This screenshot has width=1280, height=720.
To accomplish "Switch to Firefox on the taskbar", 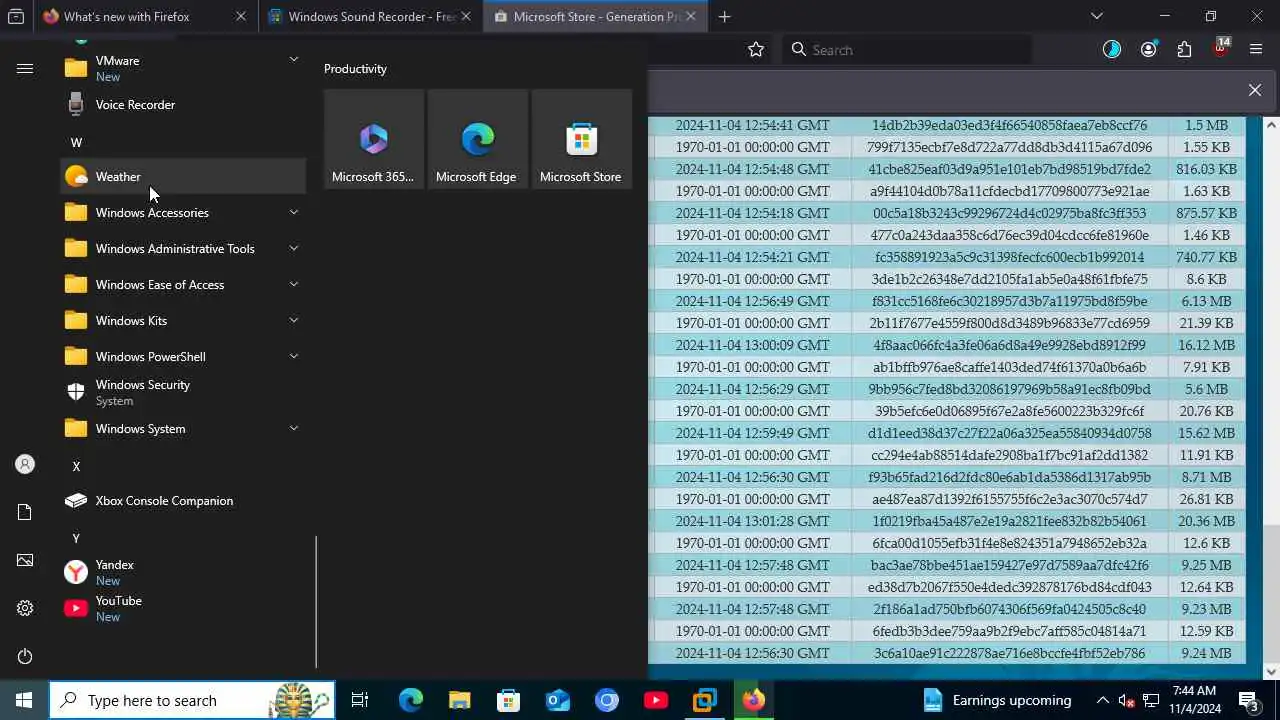I will 754,700.
